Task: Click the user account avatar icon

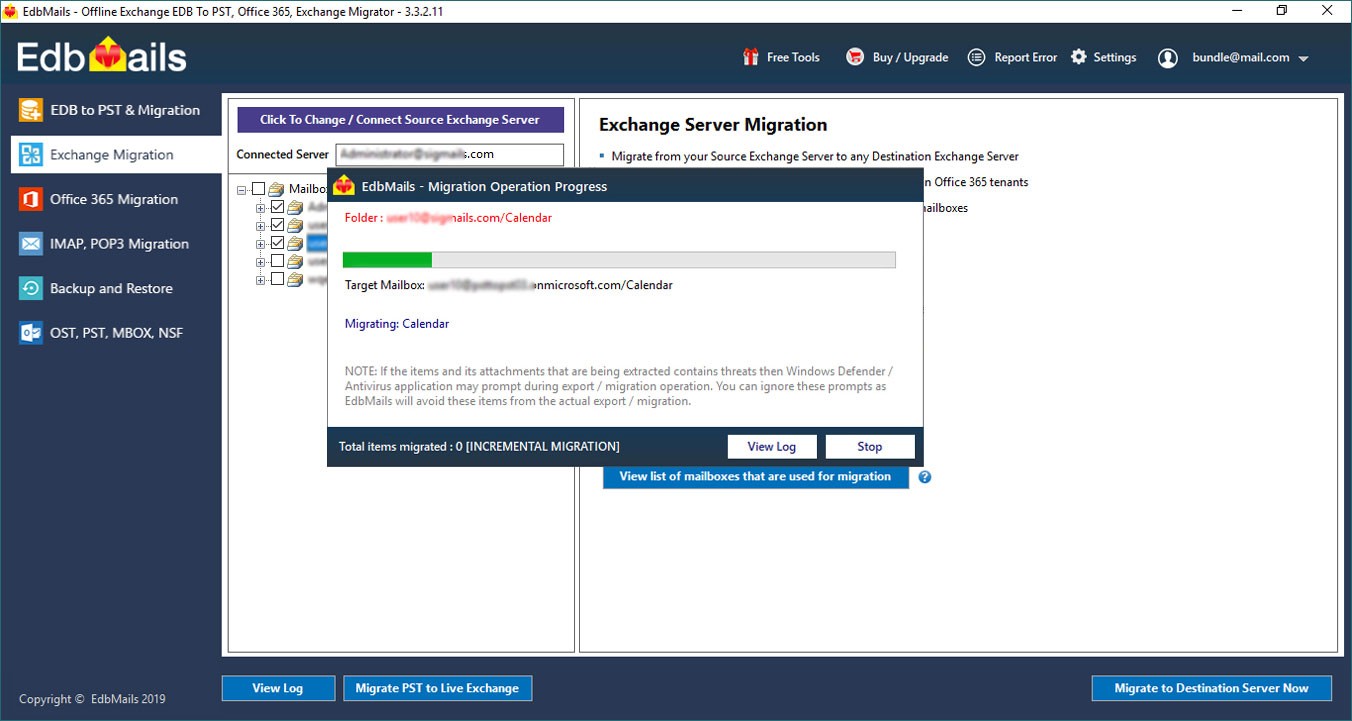Action: click(x=1167, y=58)
